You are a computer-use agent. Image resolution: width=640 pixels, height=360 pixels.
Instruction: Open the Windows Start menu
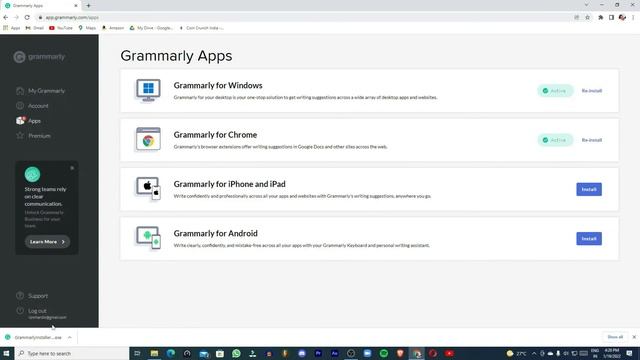pos(6,353)
